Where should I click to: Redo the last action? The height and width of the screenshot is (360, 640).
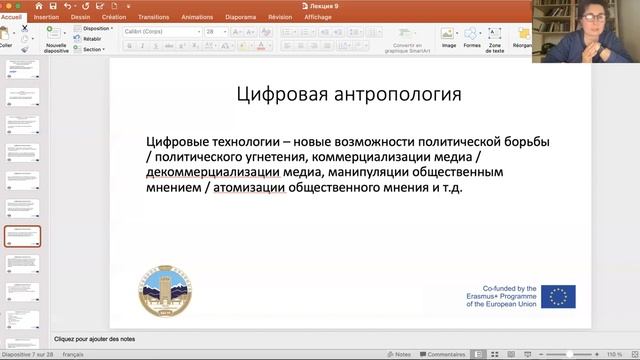pos(85,6)
